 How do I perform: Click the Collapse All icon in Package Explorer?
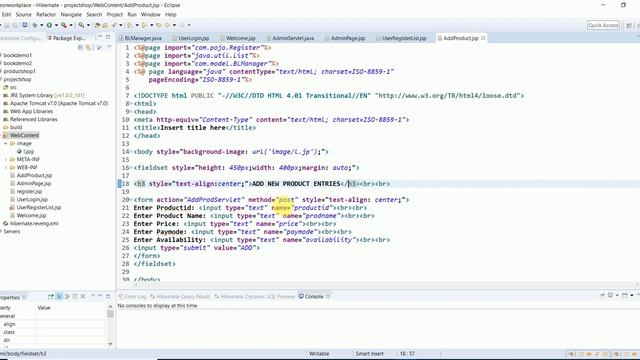coord(80,47)
